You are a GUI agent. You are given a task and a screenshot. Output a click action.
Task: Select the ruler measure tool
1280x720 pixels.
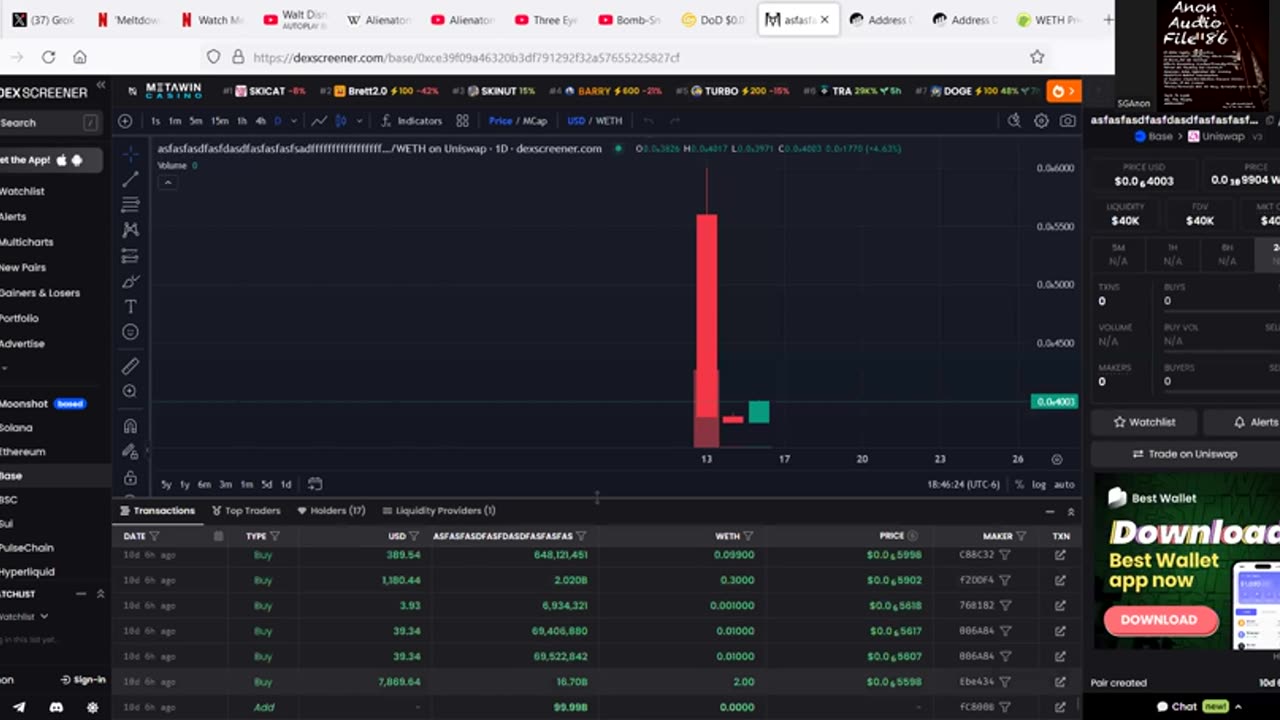pos(130,366)
